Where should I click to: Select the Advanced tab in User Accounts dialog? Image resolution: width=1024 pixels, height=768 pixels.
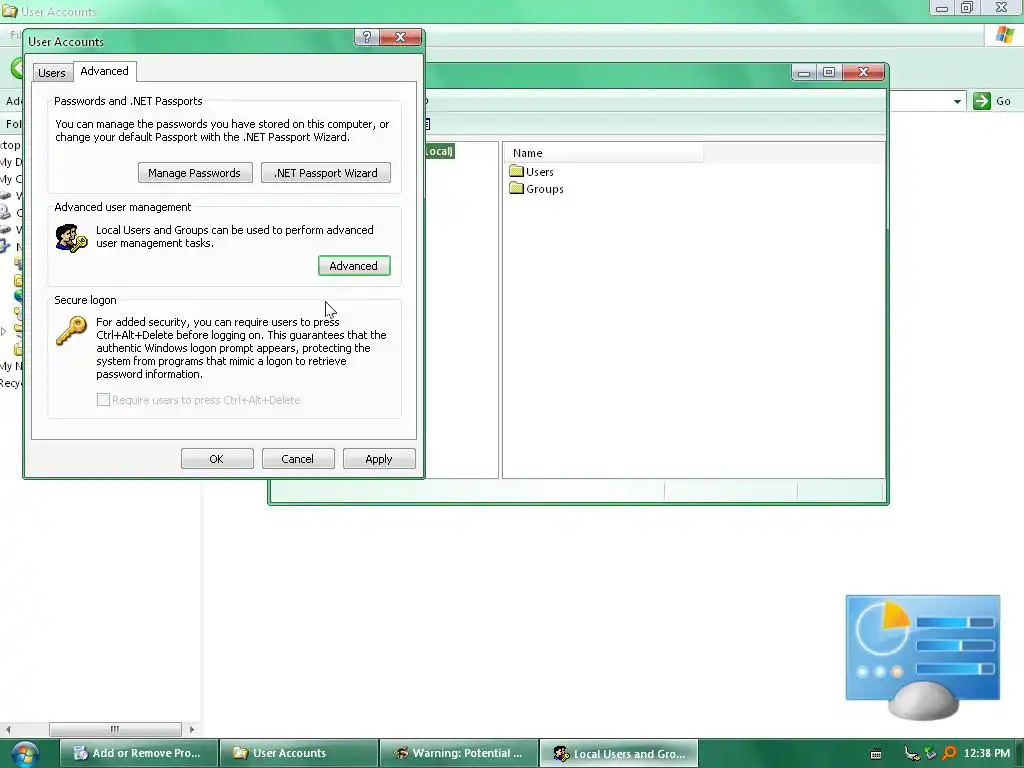point(104,71)
